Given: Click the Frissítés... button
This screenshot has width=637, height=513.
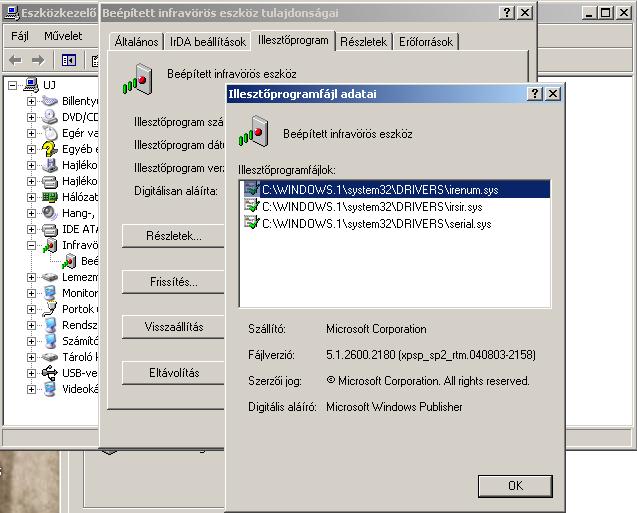Looking at the screenshot, I should point(174,282).
